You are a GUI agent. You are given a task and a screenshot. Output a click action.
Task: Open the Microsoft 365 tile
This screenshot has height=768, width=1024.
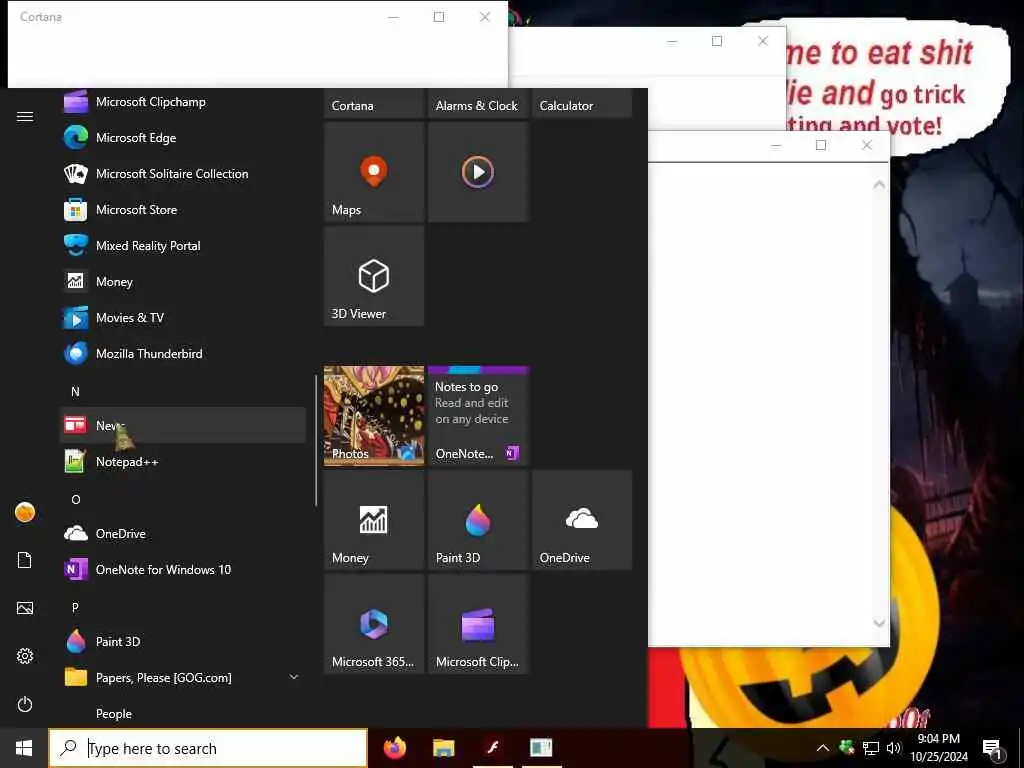coord(374,624)
